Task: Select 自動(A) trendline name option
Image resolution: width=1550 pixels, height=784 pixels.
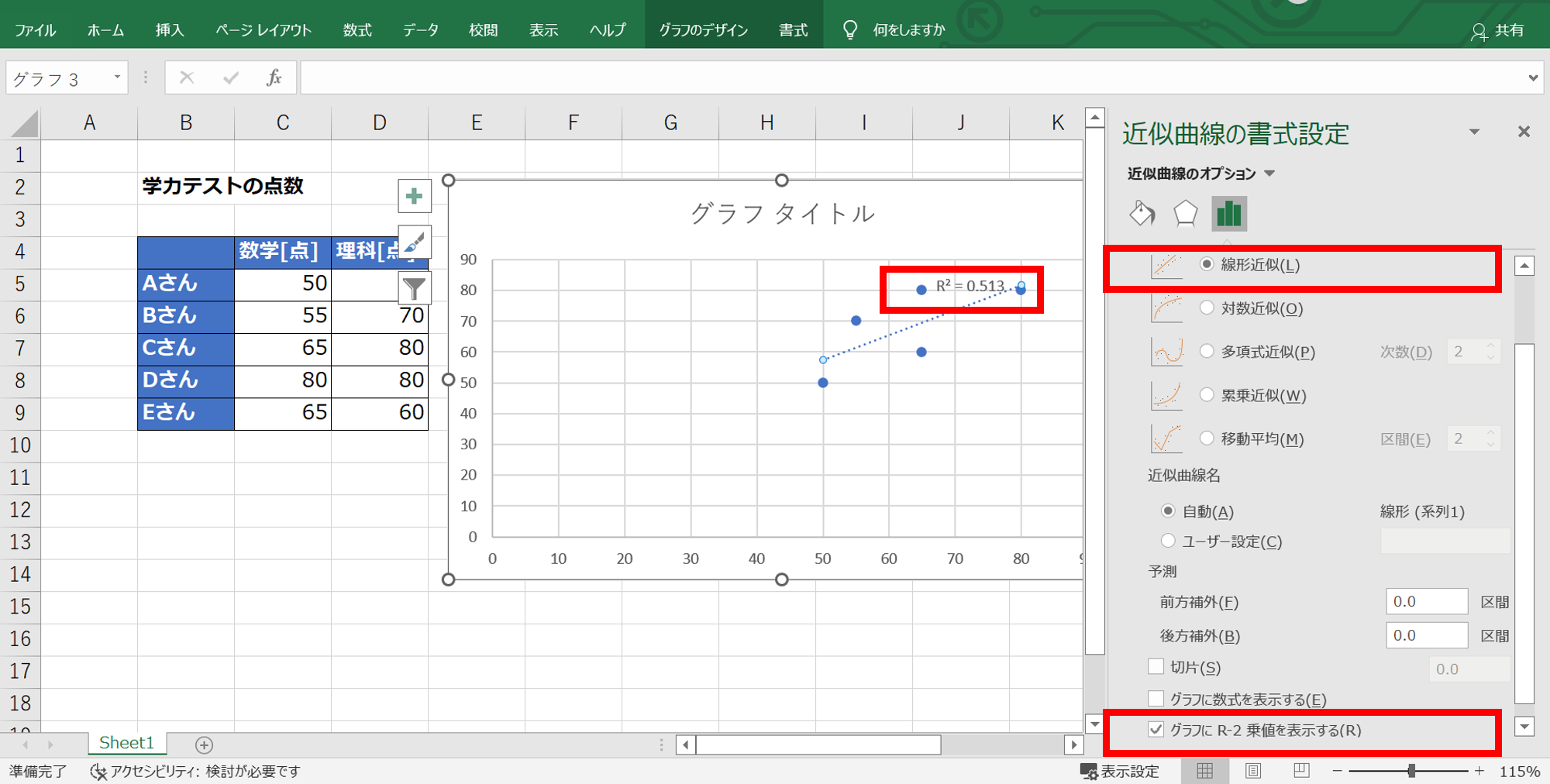Action: 1168,511
